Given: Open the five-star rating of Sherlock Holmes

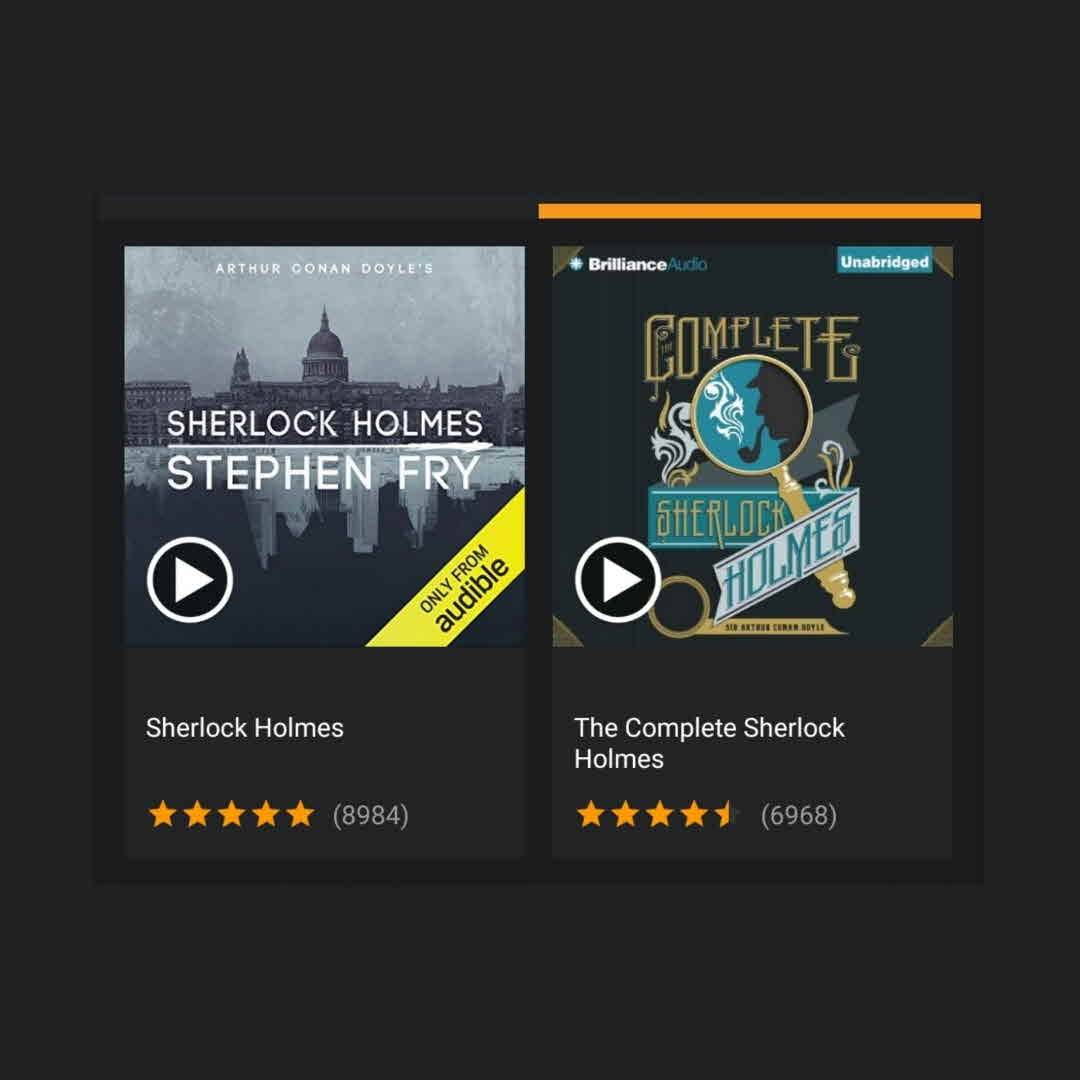Looking at the screenshot, I should [231, 814].
